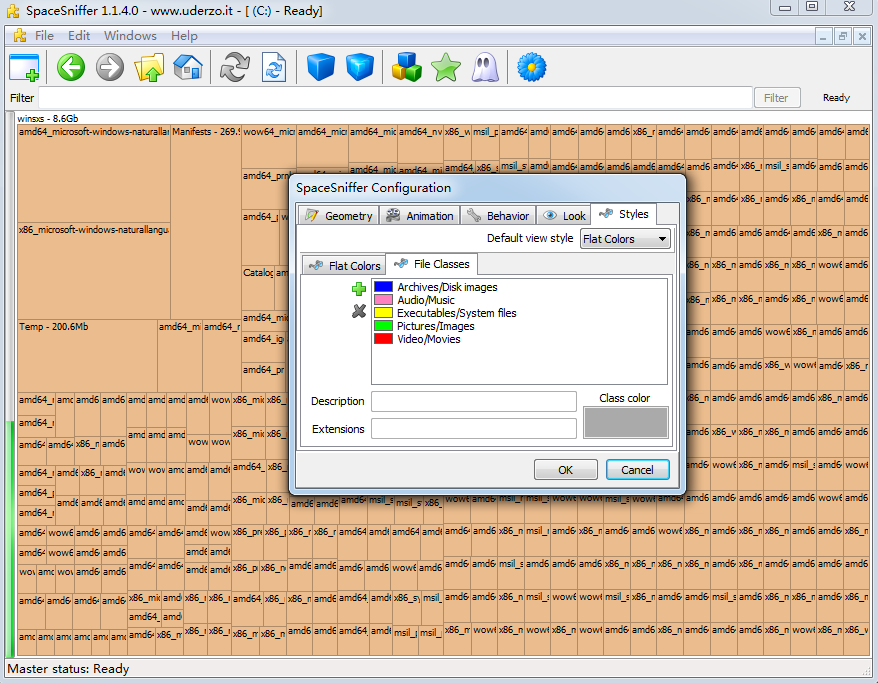Click the Cancel button
This screenshot has width=878, height=683.
tap(637, 470)
